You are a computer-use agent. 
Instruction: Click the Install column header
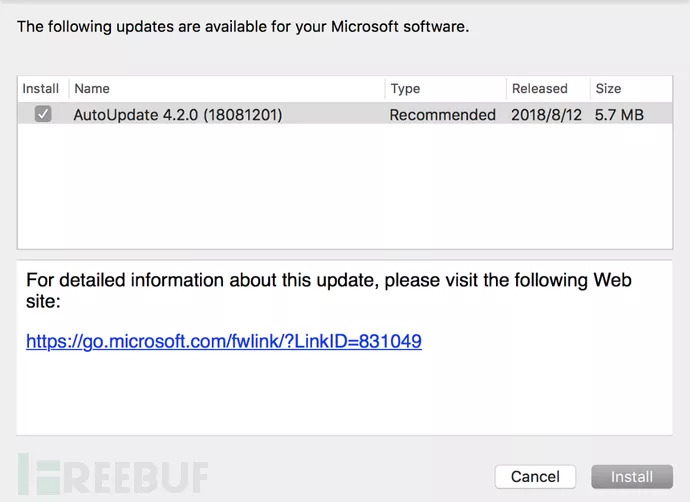(41, 89)
